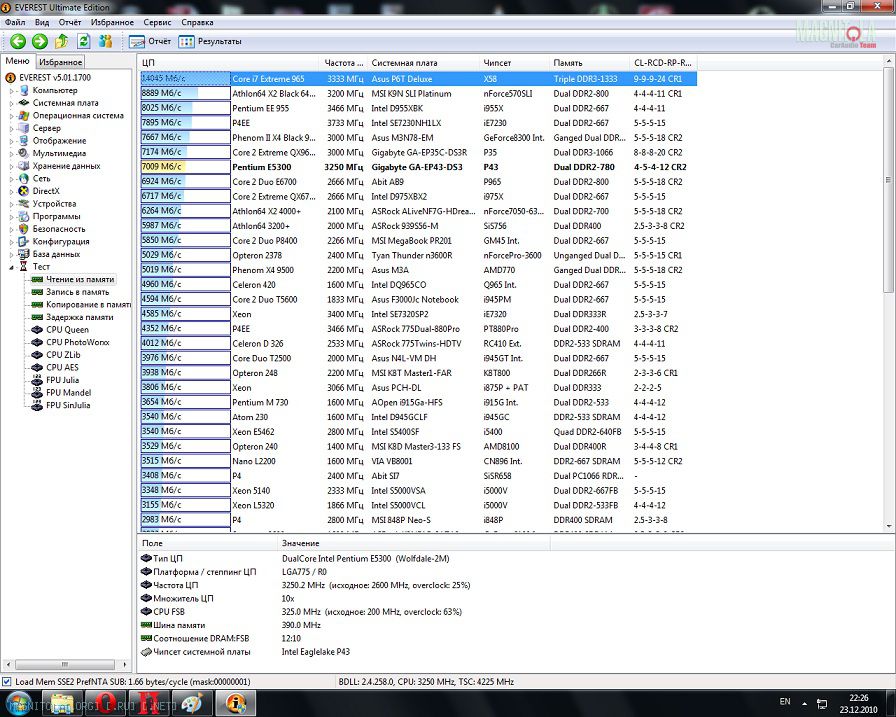Select the DirectX icon in tree

[x=23, y=191]
